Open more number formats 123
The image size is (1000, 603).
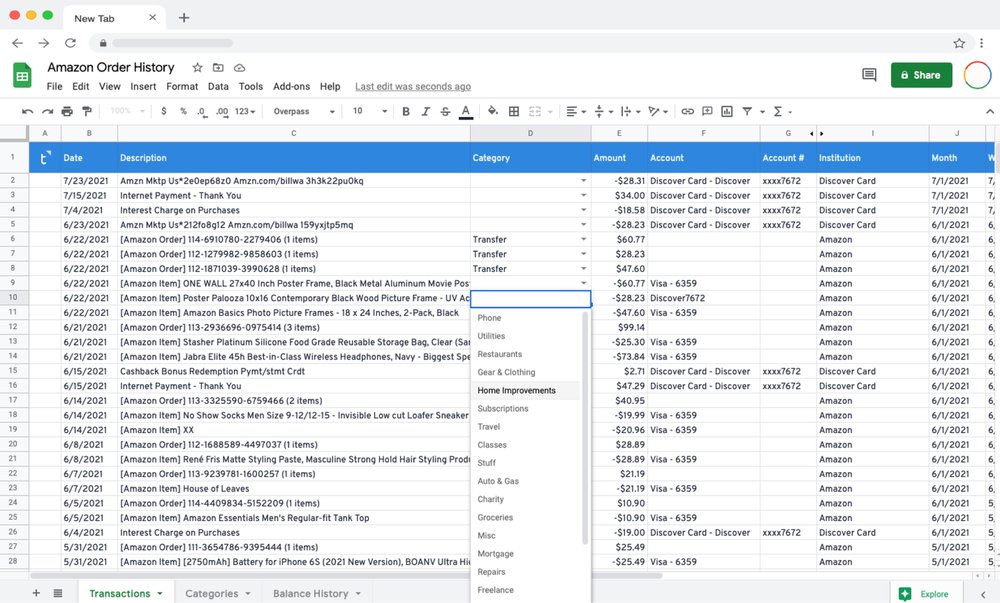tap(245, 112)
